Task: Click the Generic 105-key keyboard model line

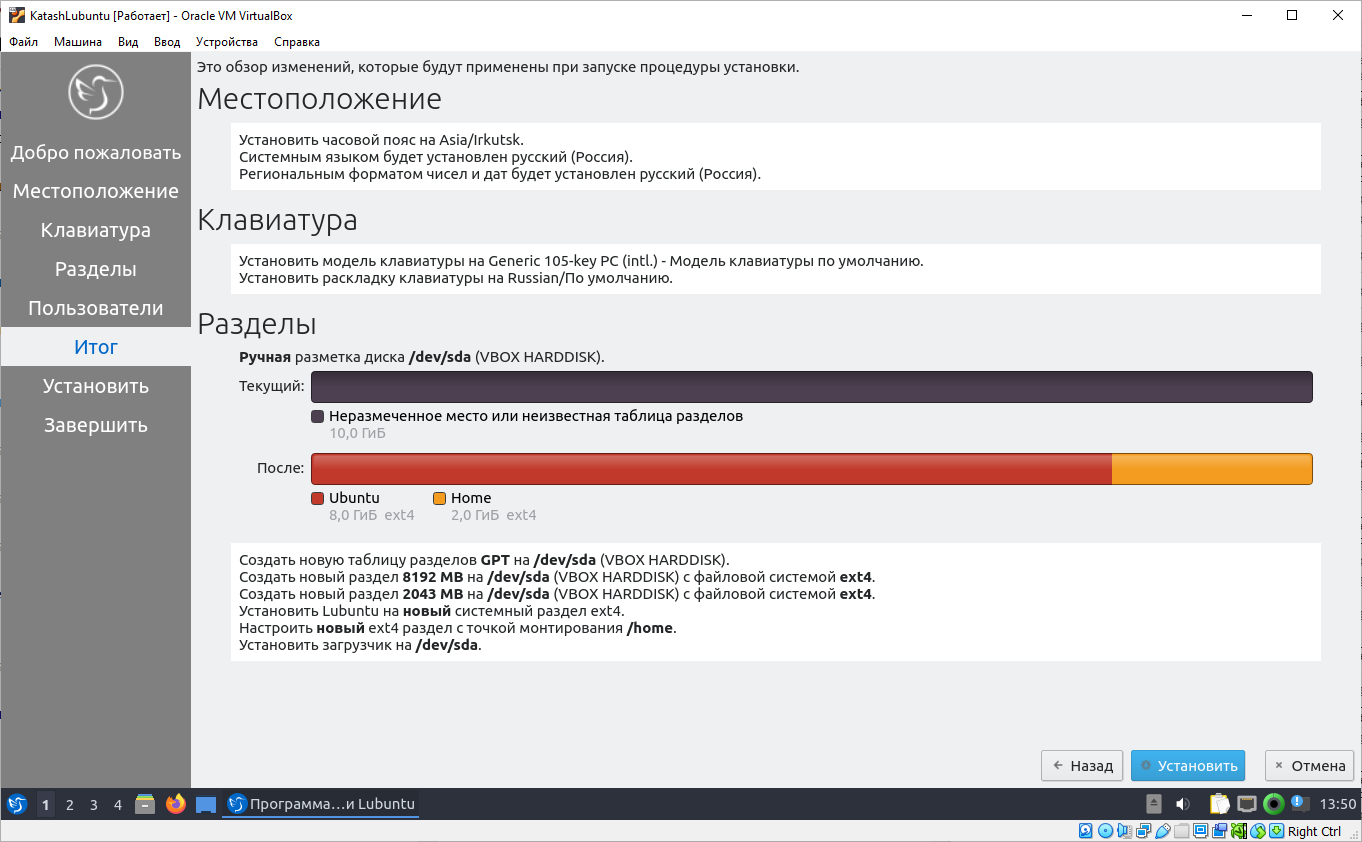Action: (x=581, y=261)
